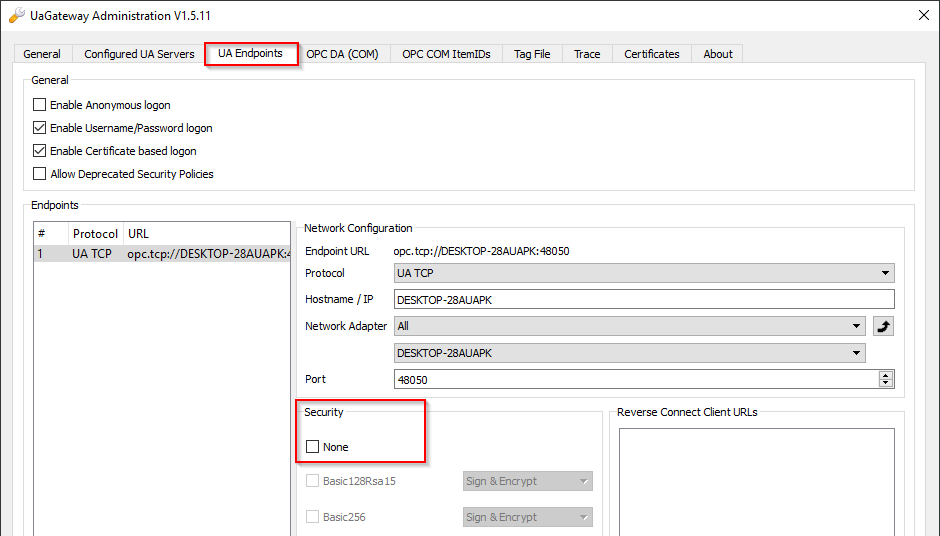Toggle the Basic256 security checkbox
The image size is (940, 536).
point(312,517)
